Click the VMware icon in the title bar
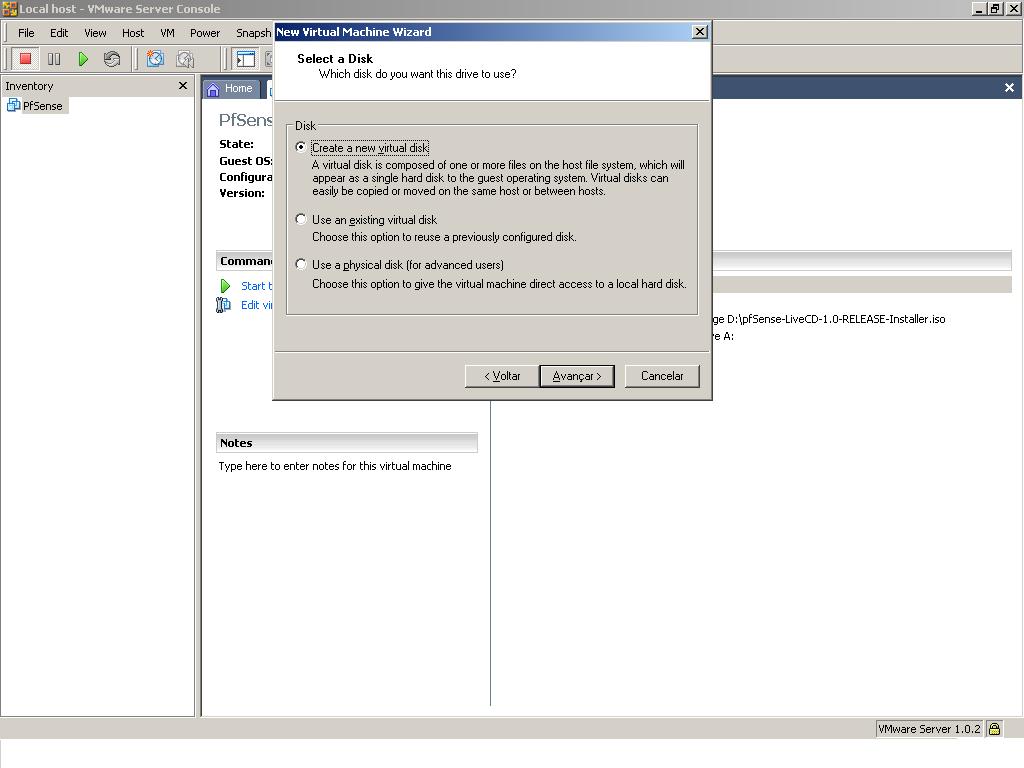Screen dimensions: 1024x768 tap(9, 8)
